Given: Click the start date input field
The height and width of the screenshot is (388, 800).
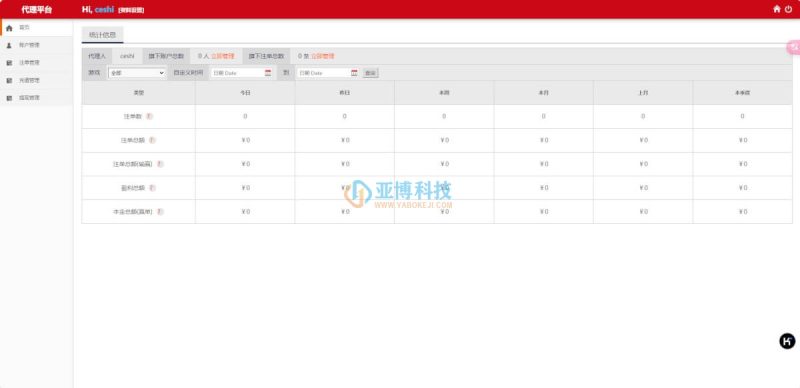Looking at the screenshot, I should [242, 73].
